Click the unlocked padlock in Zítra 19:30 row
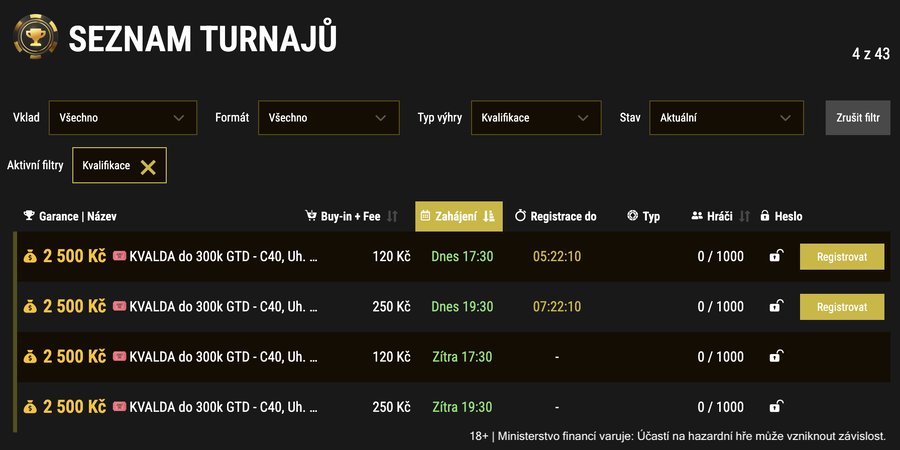This screenshot has width=900, height=450. coord(775,406)
